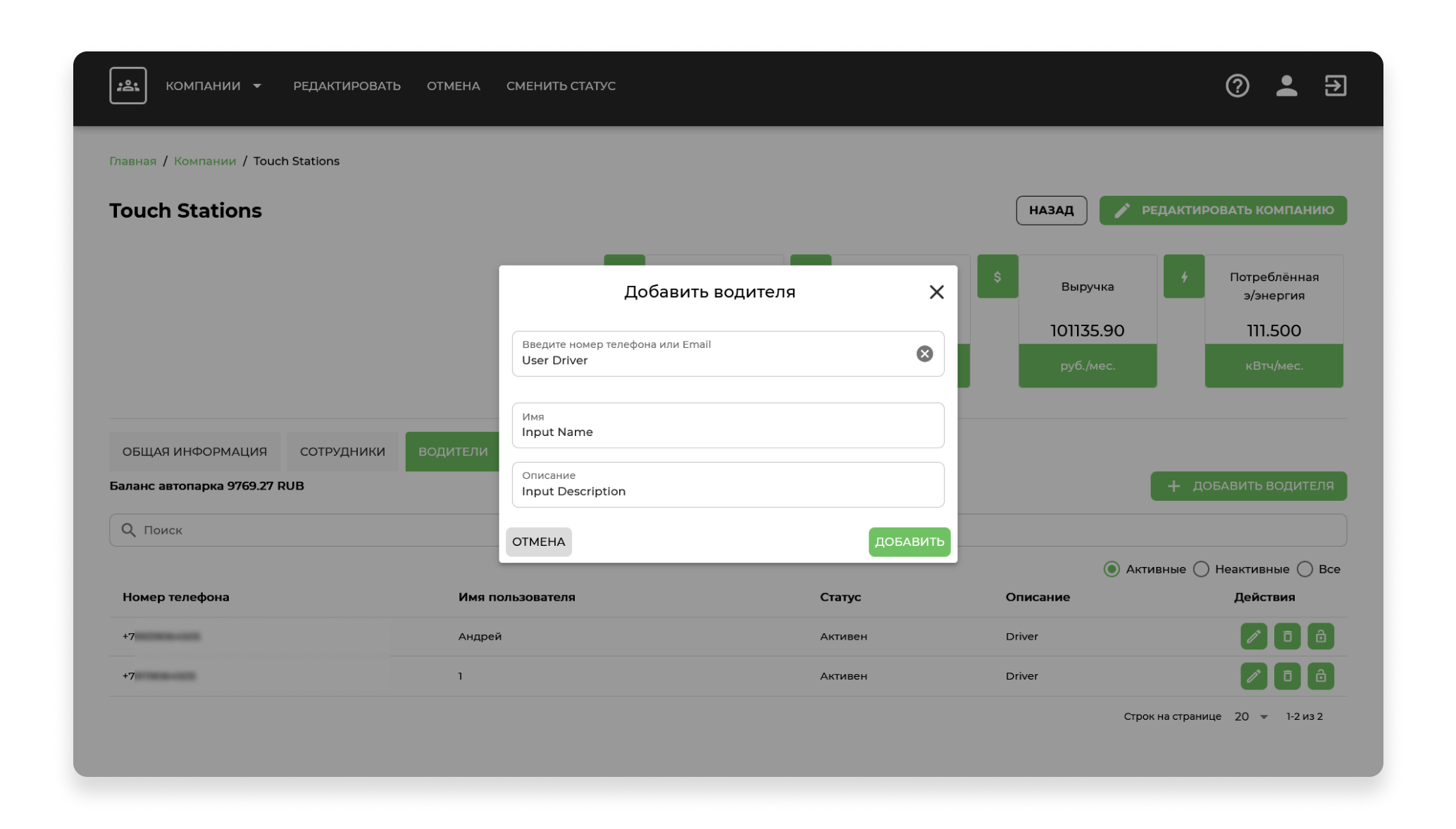Screen dimensions: 1456x829
Task: Switch to the Водители tab
Action: (x=452, y=451)
